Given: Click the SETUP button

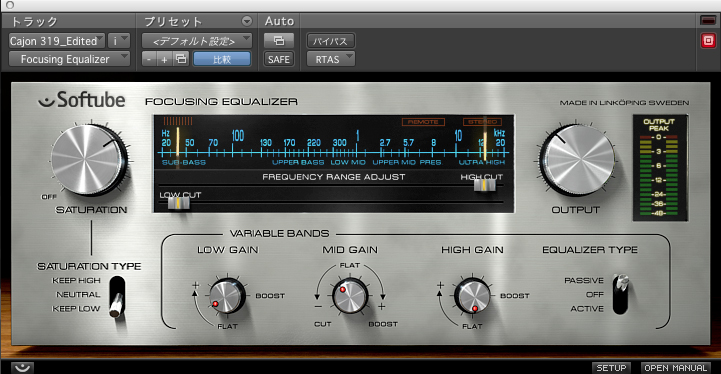Looking at the screenshot, I should coord(611,368).
